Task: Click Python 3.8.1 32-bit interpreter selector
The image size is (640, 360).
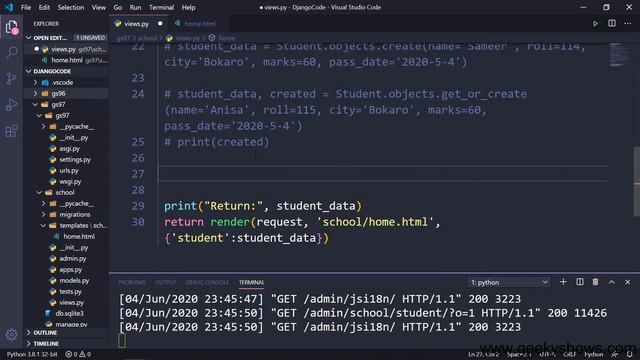Action: 32,354
